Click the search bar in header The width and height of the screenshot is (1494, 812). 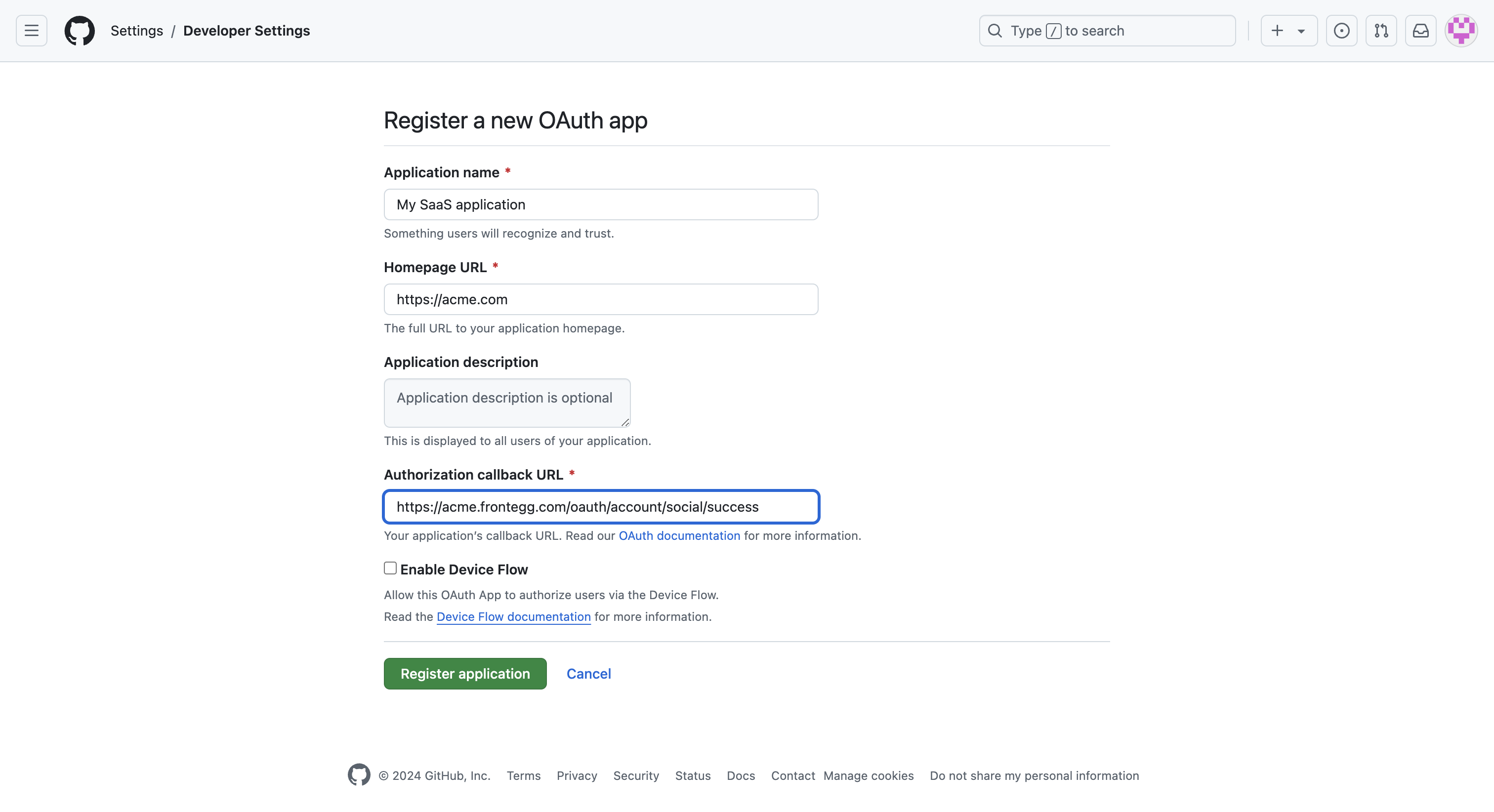pos(1107,31)
